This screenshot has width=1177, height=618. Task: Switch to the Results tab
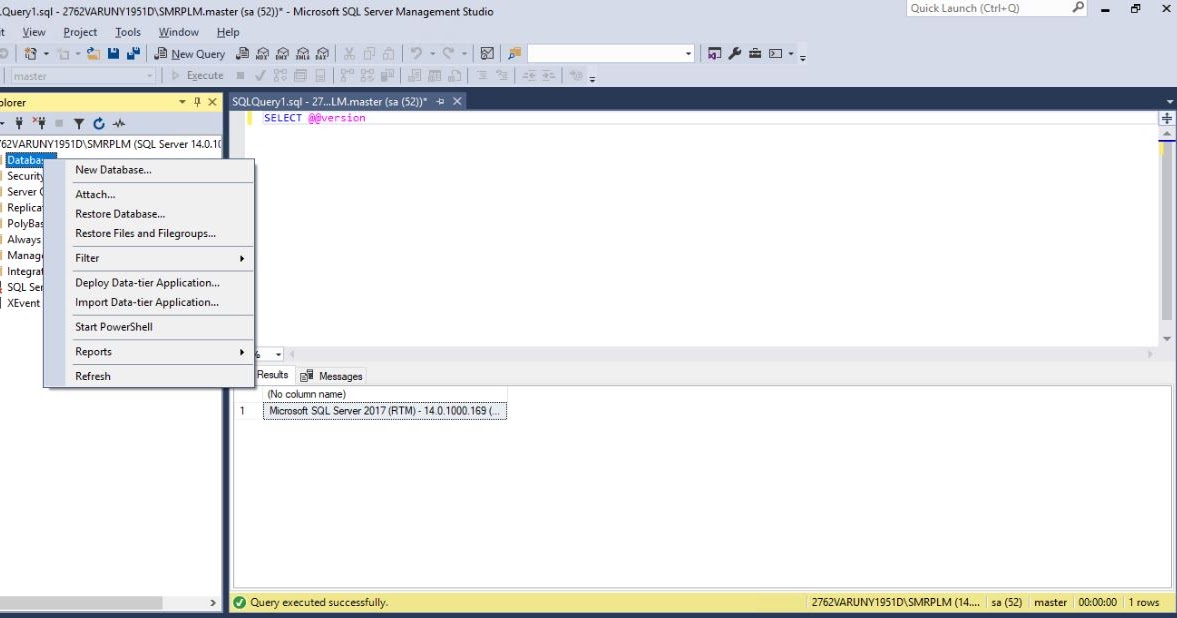click(272, 375)
